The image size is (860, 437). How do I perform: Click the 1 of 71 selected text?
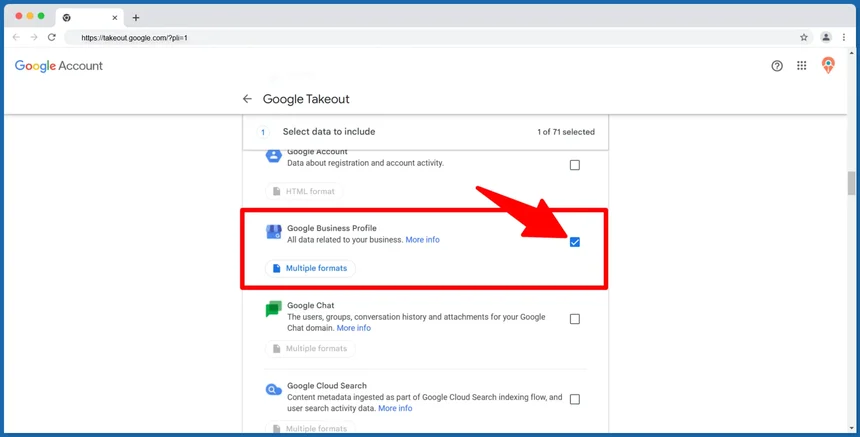pos(565,132)
